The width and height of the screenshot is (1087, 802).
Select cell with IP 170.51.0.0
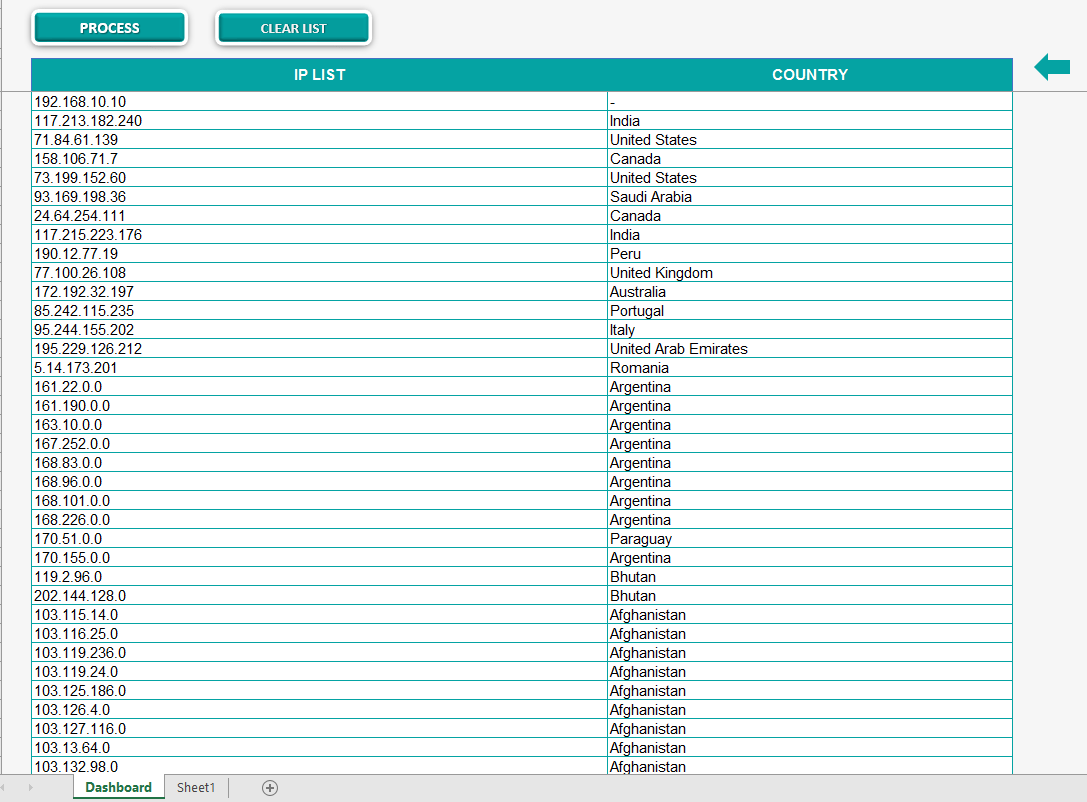[320, 539]
